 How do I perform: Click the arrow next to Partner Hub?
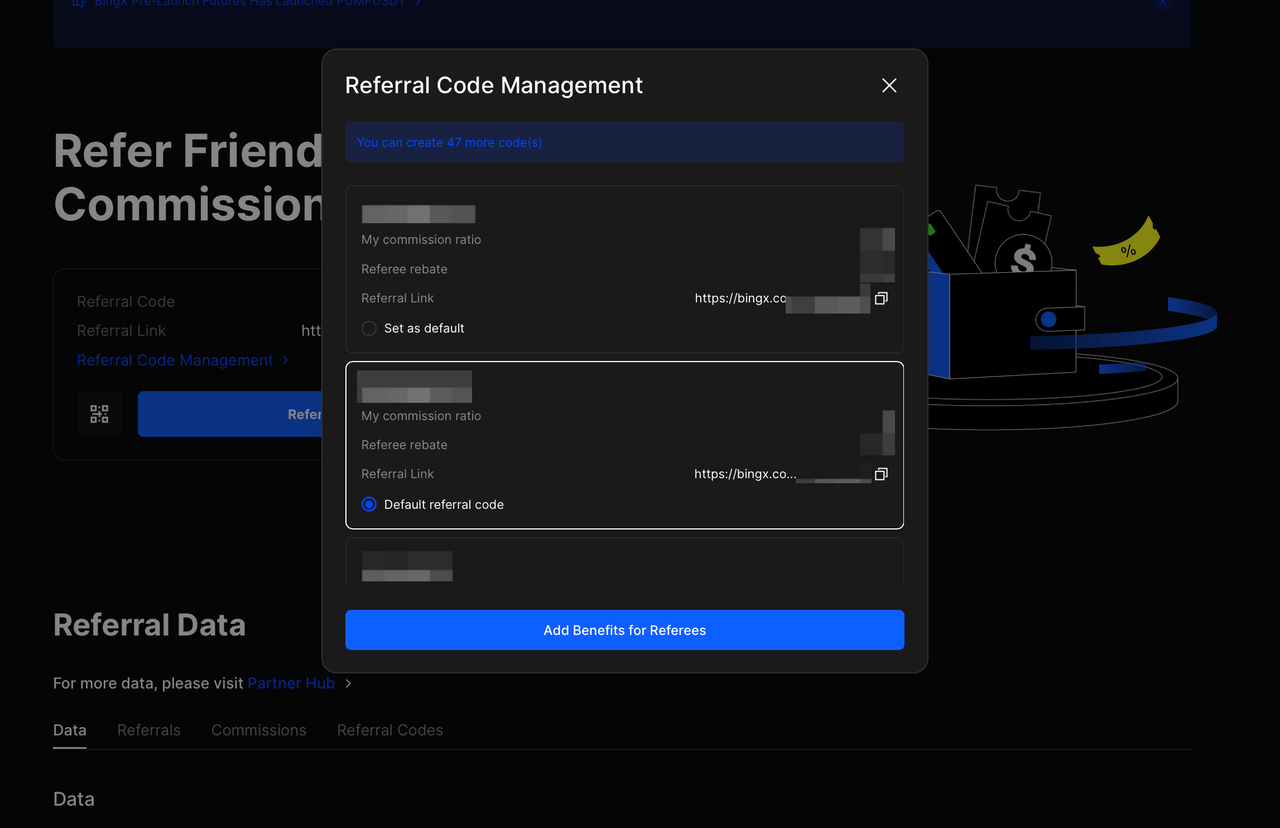point(348,684)
